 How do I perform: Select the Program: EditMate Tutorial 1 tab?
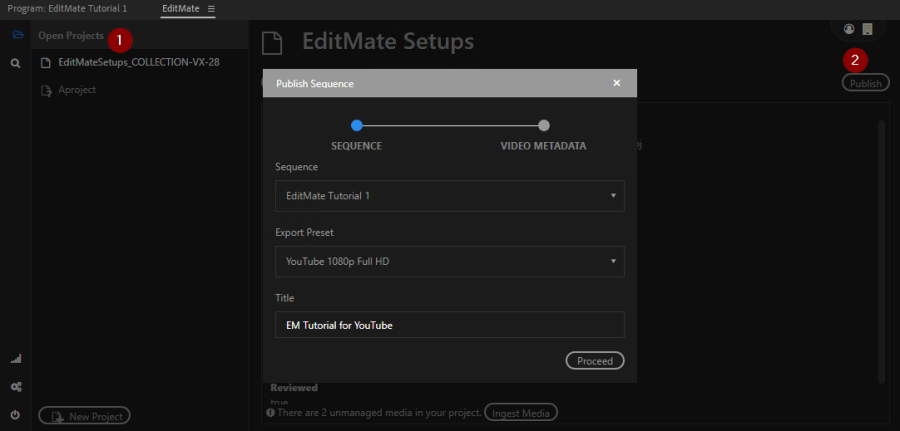tap(67, 9)
